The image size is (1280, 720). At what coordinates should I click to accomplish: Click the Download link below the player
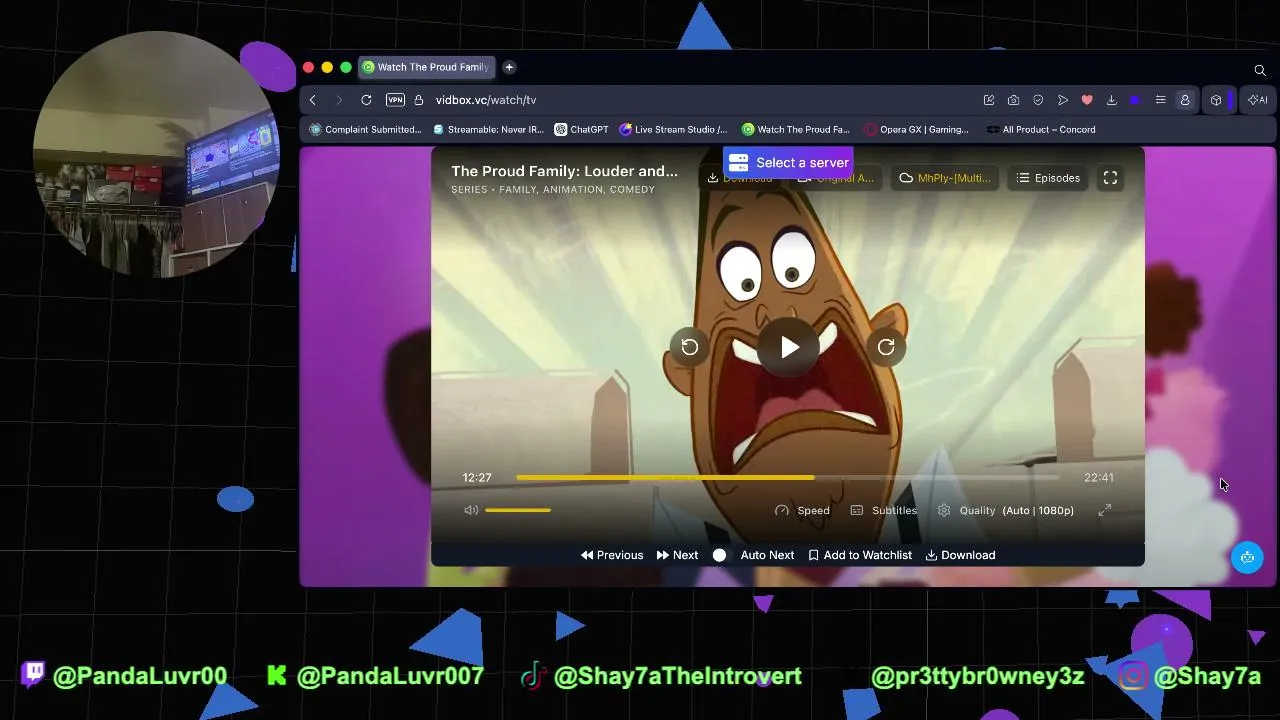click(960, 555)
